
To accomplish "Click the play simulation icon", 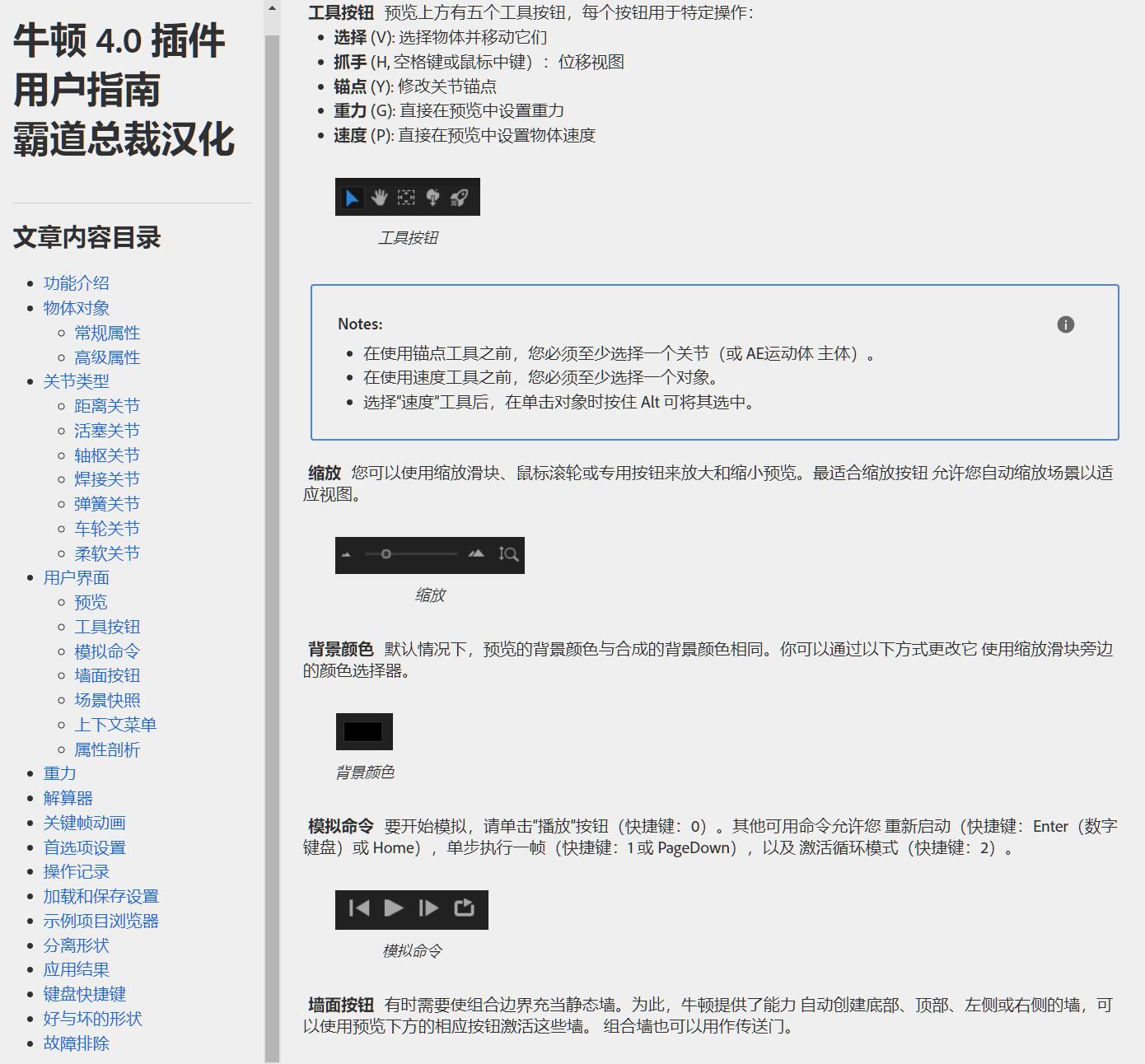I will coord(394,908).
